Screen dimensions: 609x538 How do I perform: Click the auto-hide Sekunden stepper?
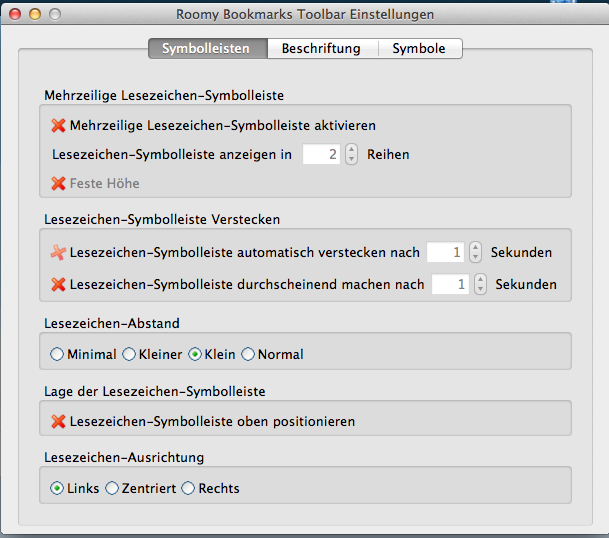(x=475, y=253)
